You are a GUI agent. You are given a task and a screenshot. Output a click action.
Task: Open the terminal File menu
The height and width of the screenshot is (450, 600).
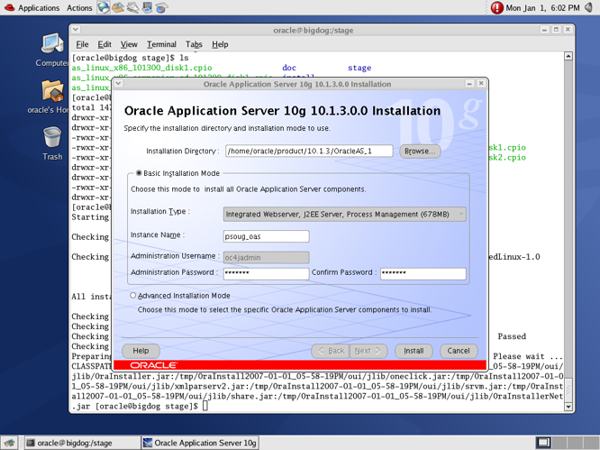[x=82, y=44]
